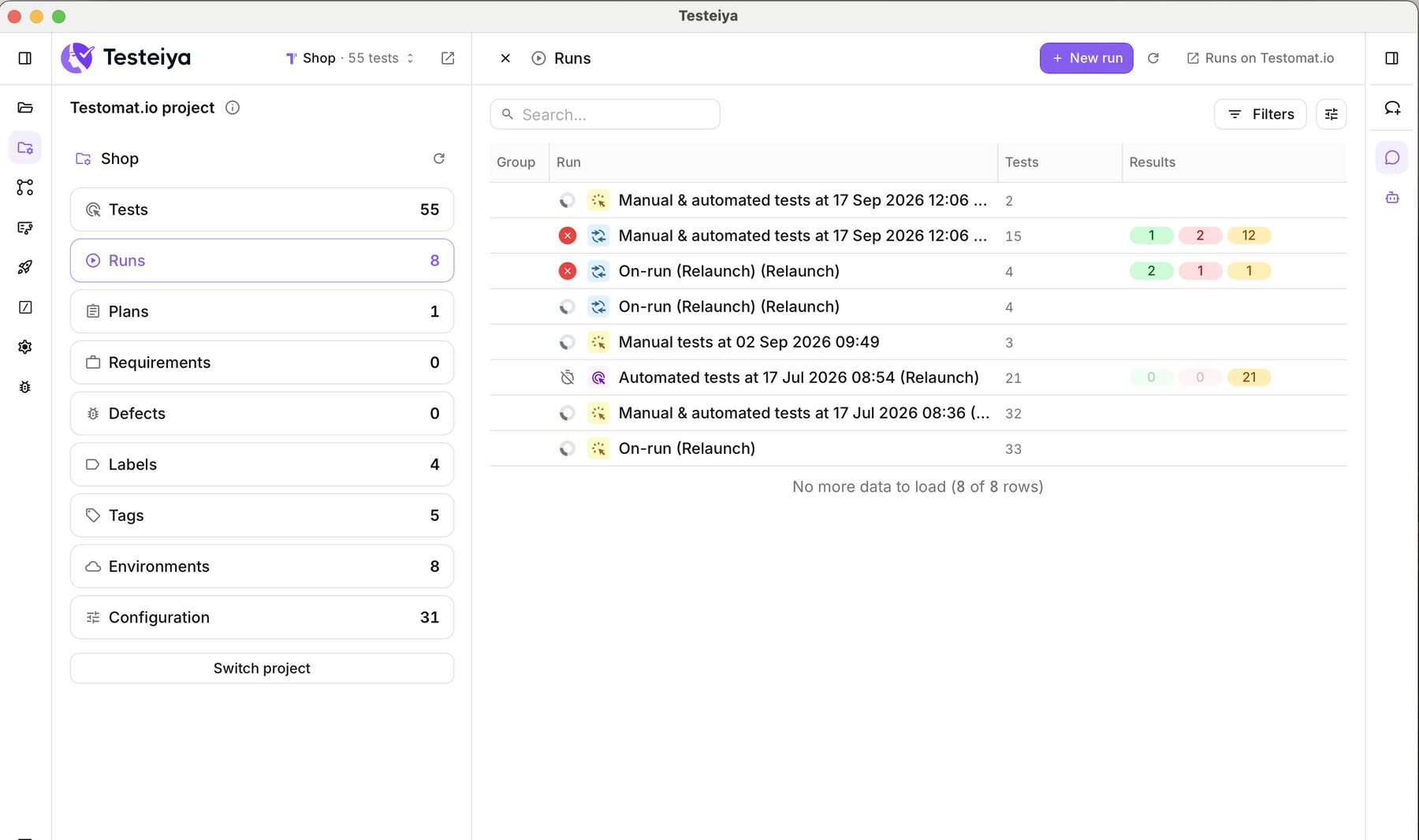
Task: Open the Plans section
Action: (x=262, y=311)
